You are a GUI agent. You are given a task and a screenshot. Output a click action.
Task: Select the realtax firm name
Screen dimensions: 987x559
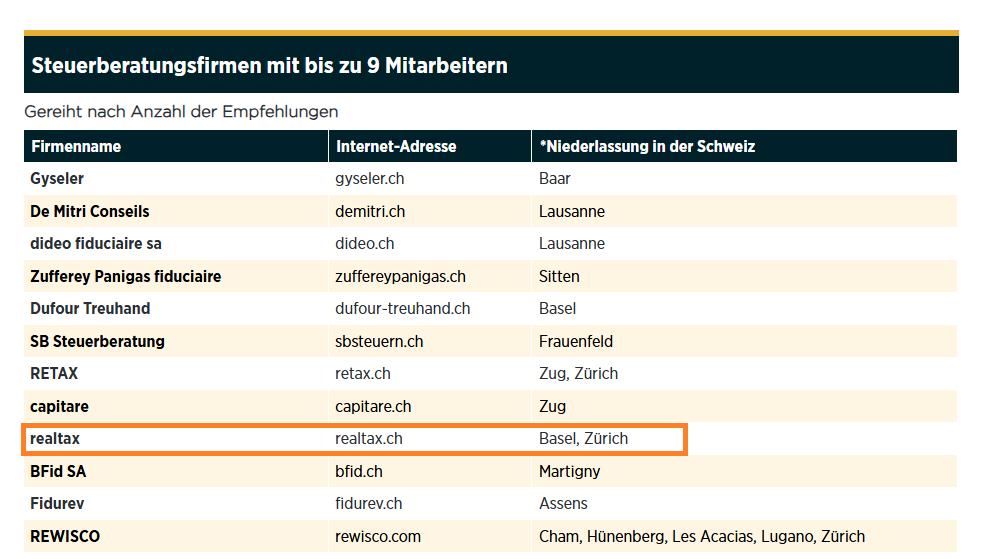click(x=55, y=439)
